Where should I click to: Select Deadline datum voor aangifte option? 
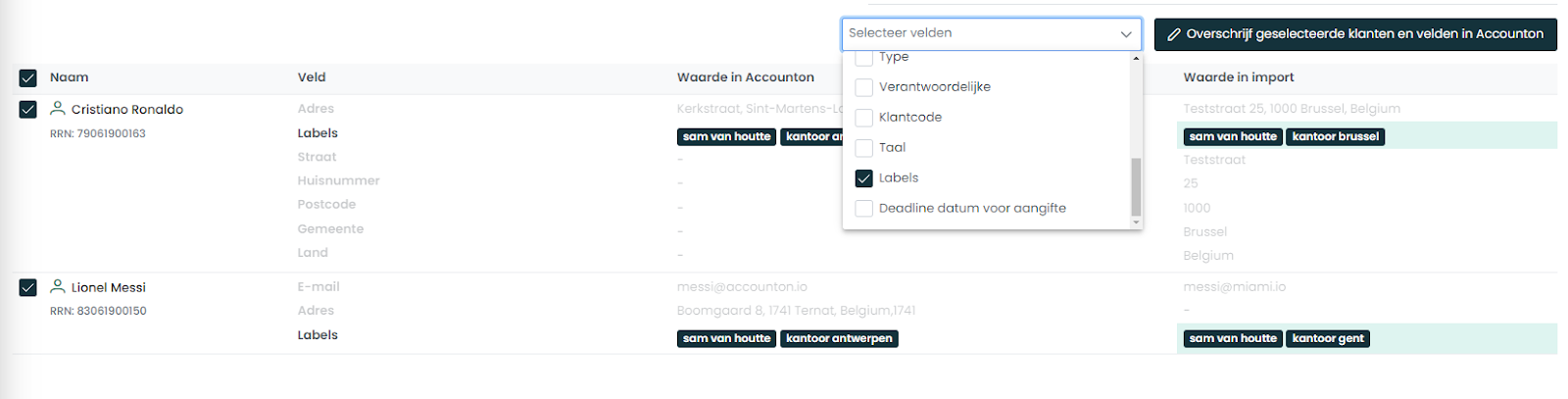pos(863,209)
